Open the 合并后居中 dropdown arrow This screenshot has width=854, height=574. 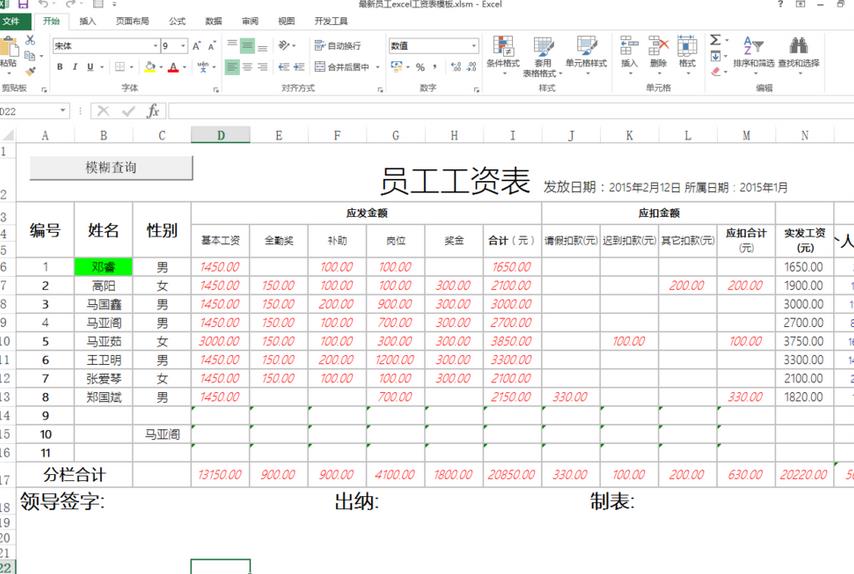[377, 67]
